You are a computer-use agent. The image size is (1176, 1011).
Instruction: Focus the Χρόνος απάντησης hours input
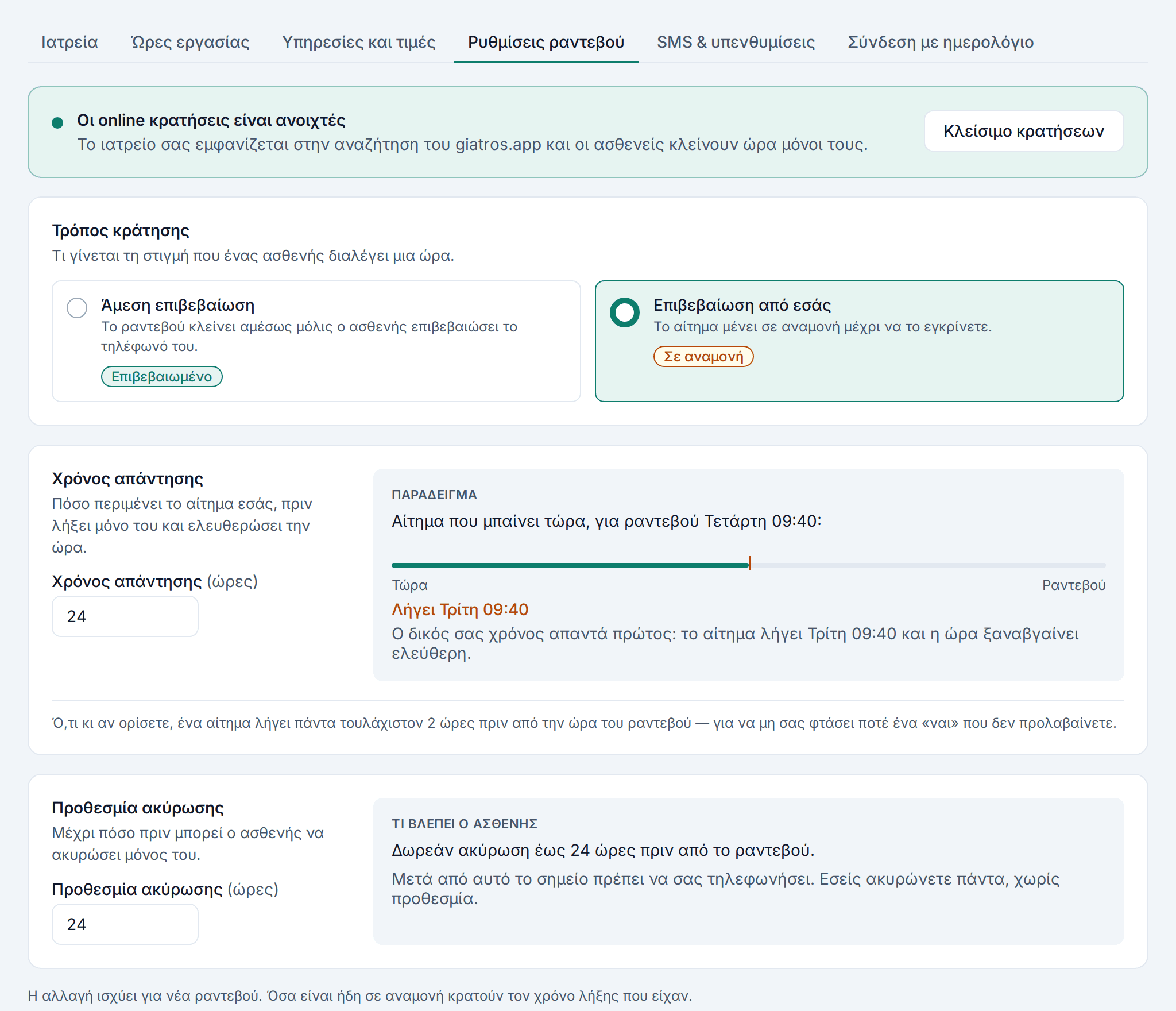click(x=125, y=616)
